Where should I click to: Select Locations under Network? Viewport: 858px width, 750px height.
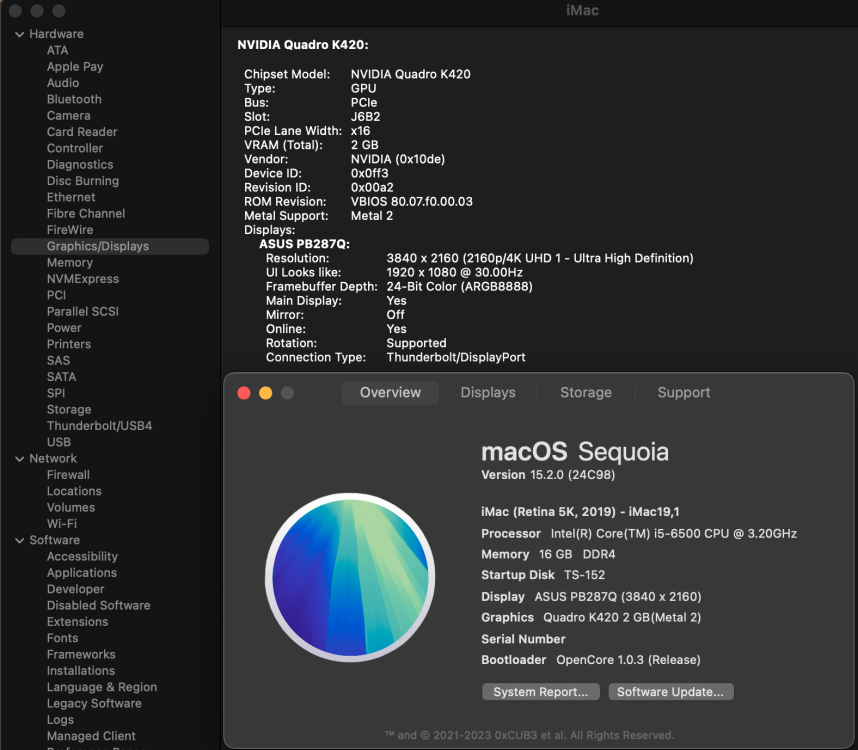click(74, 492)
